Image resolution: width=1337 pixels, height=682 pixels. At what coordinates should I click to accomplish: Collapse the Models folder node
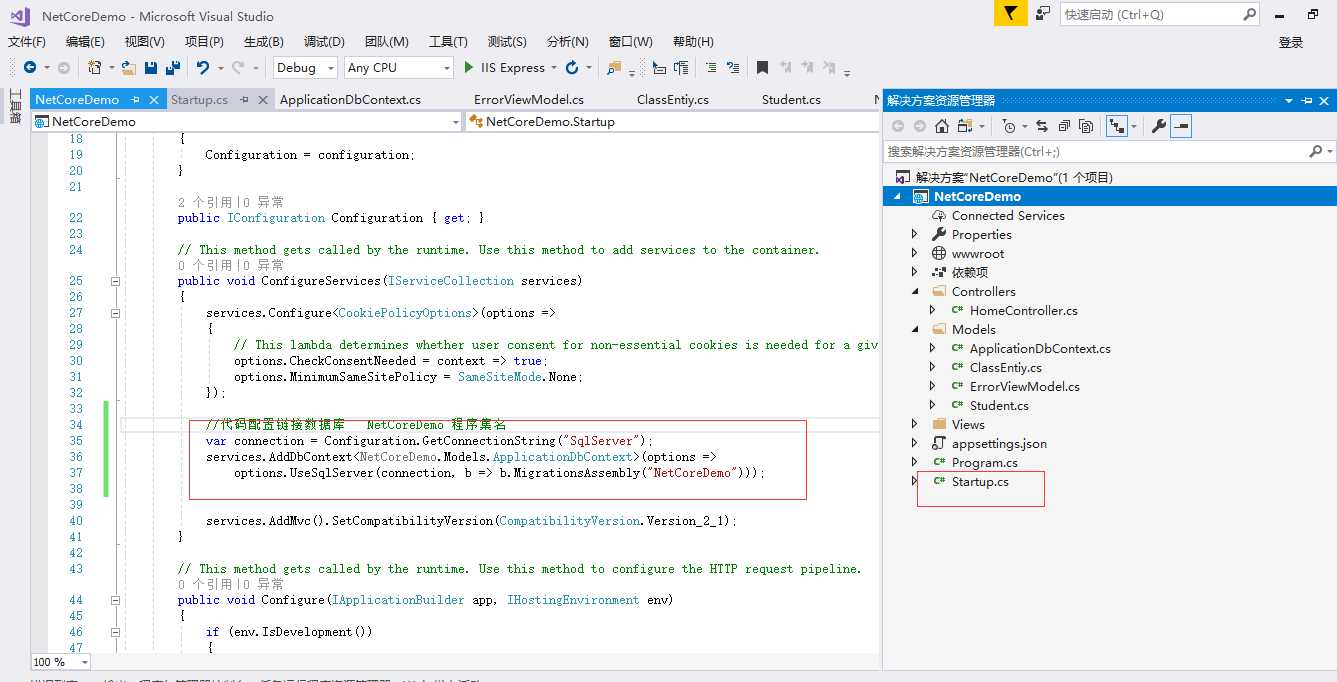915,330
